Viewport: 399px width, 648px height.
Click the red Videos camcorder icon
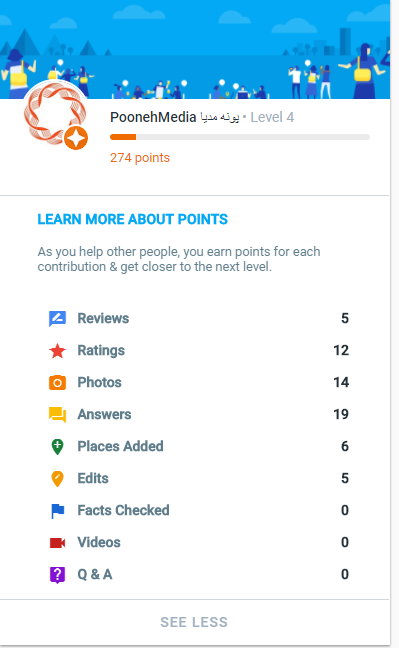click(57, 543)
